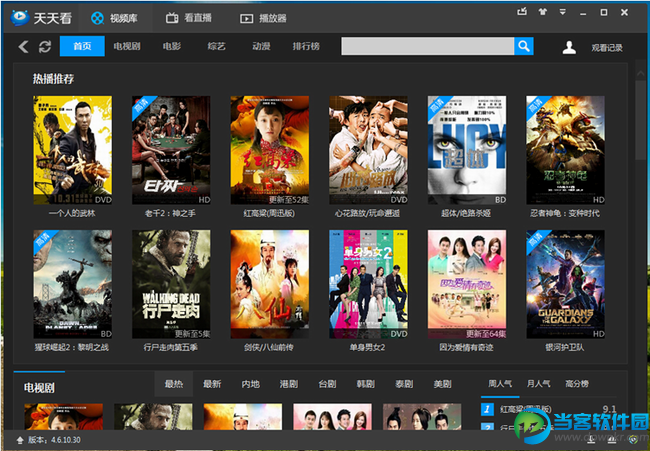Click the 版本：4.6.10.30 status text
This screenshot has height=451, width=650.
(x=54, y=440)
